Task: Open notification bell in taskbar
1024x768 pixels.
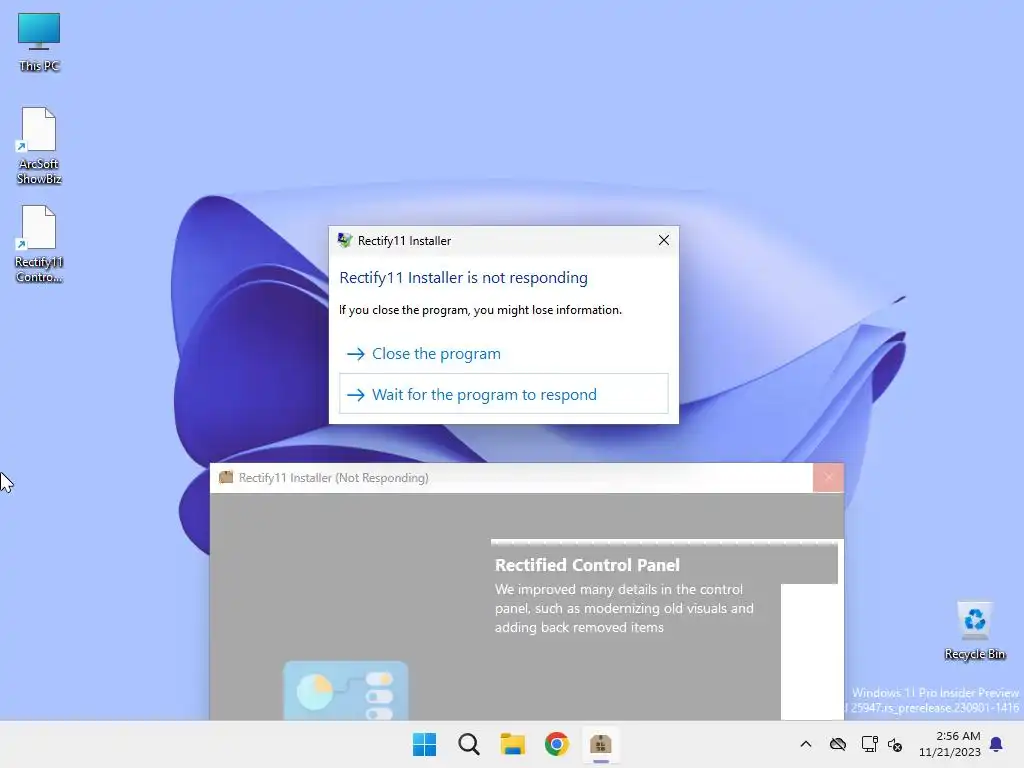Action: point(996,744)
